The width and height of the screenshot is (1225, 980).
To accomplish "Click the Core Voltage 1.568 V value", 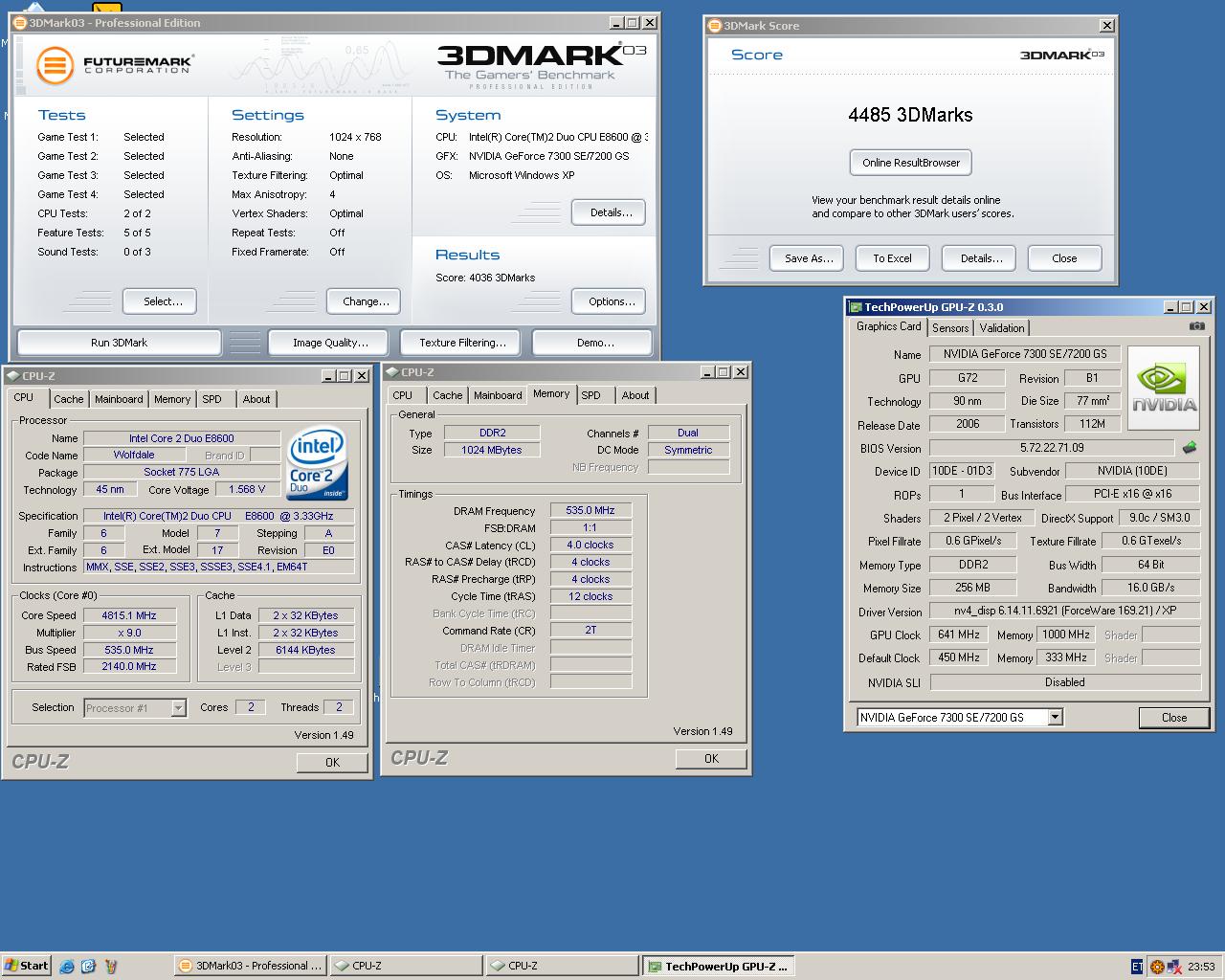I will (248, 489).
